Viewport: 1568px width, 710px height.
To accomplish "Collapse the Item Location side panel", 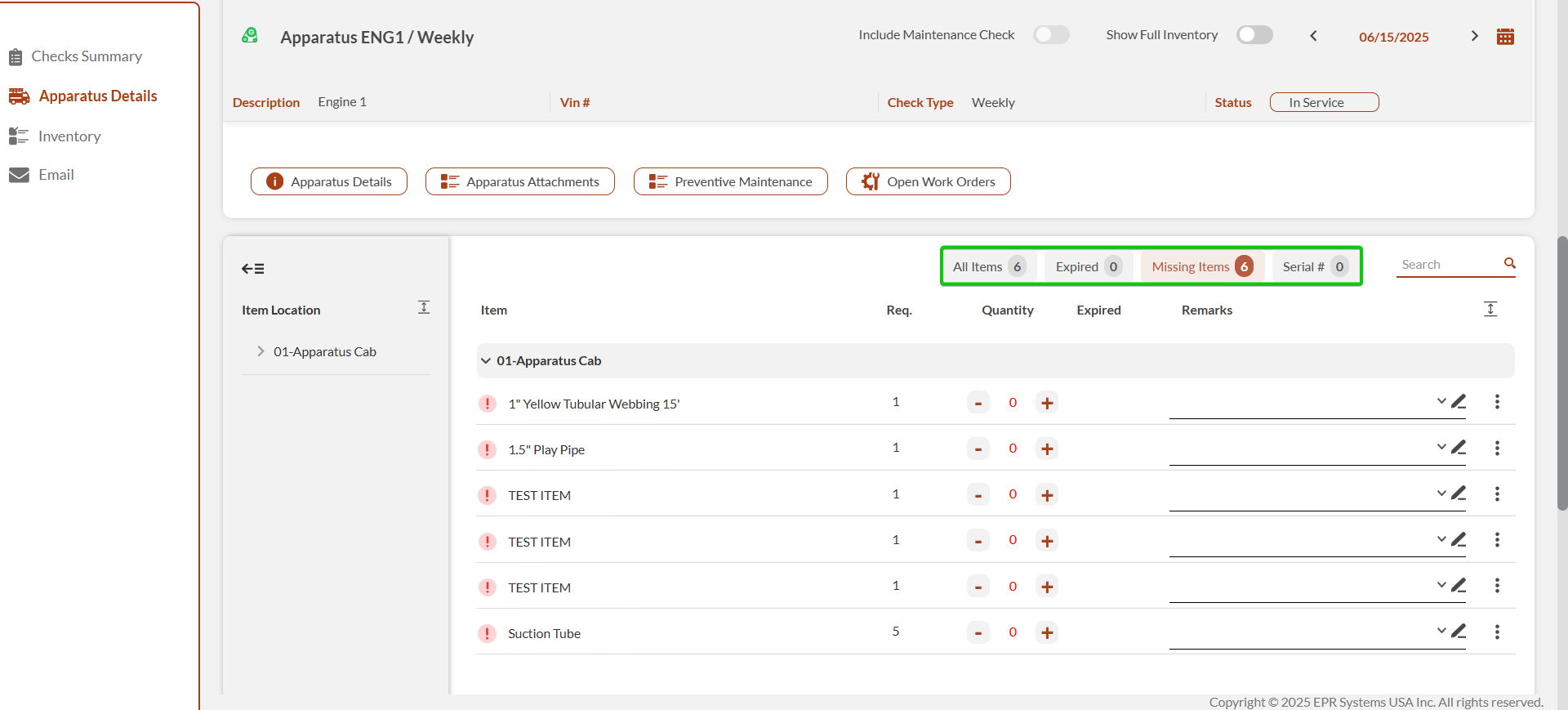I will coord(252,269).
